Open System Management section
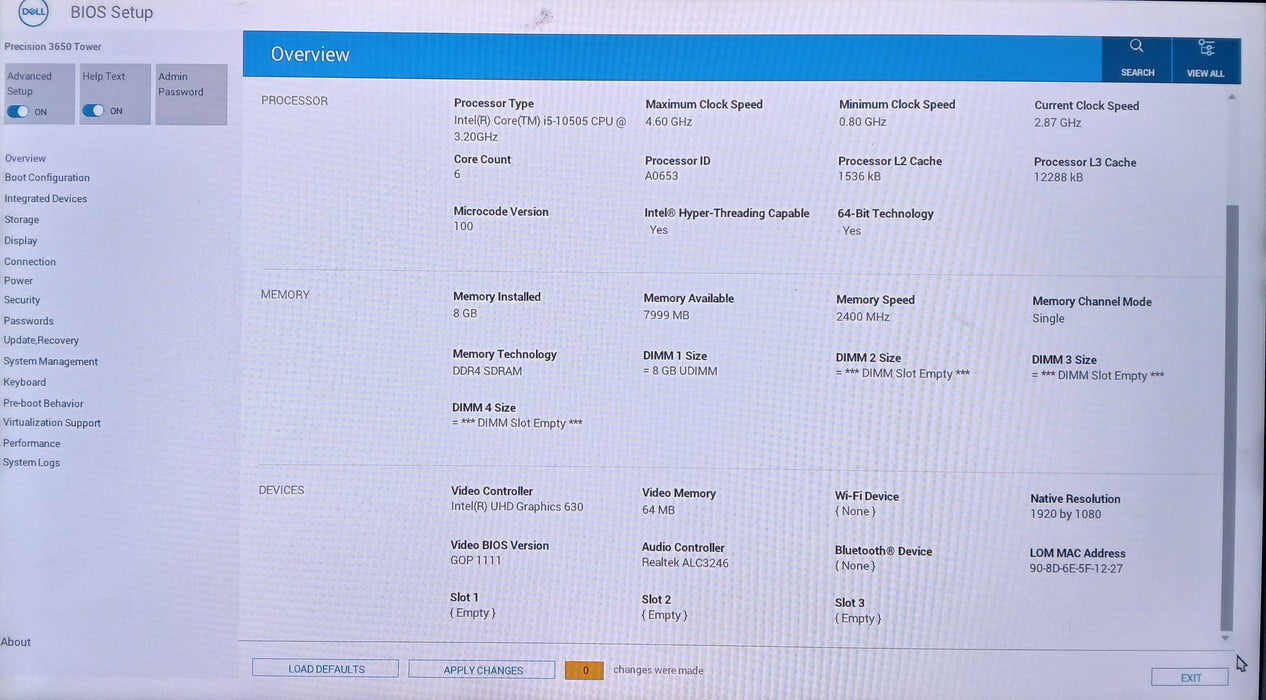 [51, 362]
